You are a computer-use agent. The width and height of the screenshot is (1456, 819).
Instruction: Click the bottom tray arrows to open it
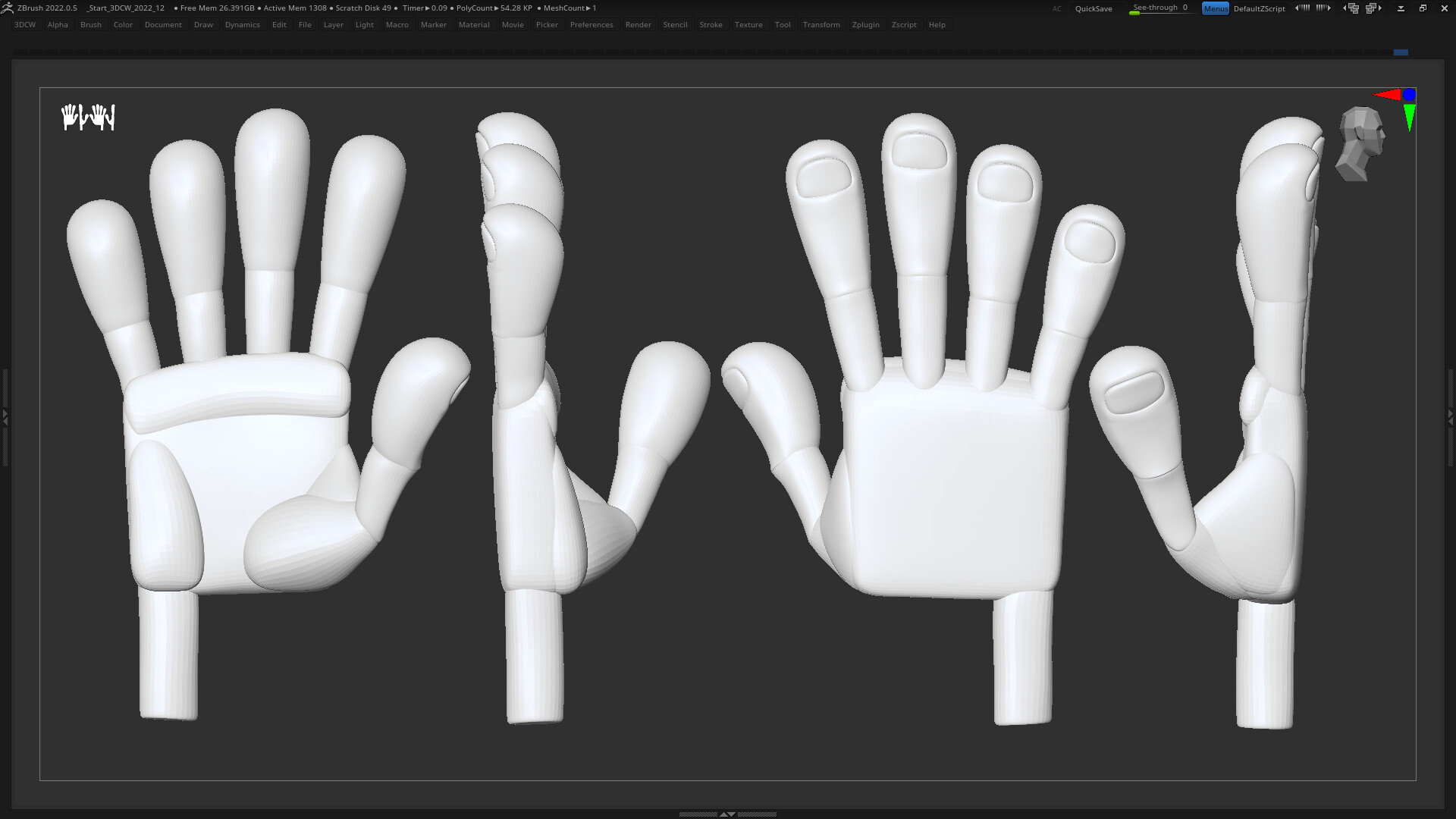click(x=727, y=813)
